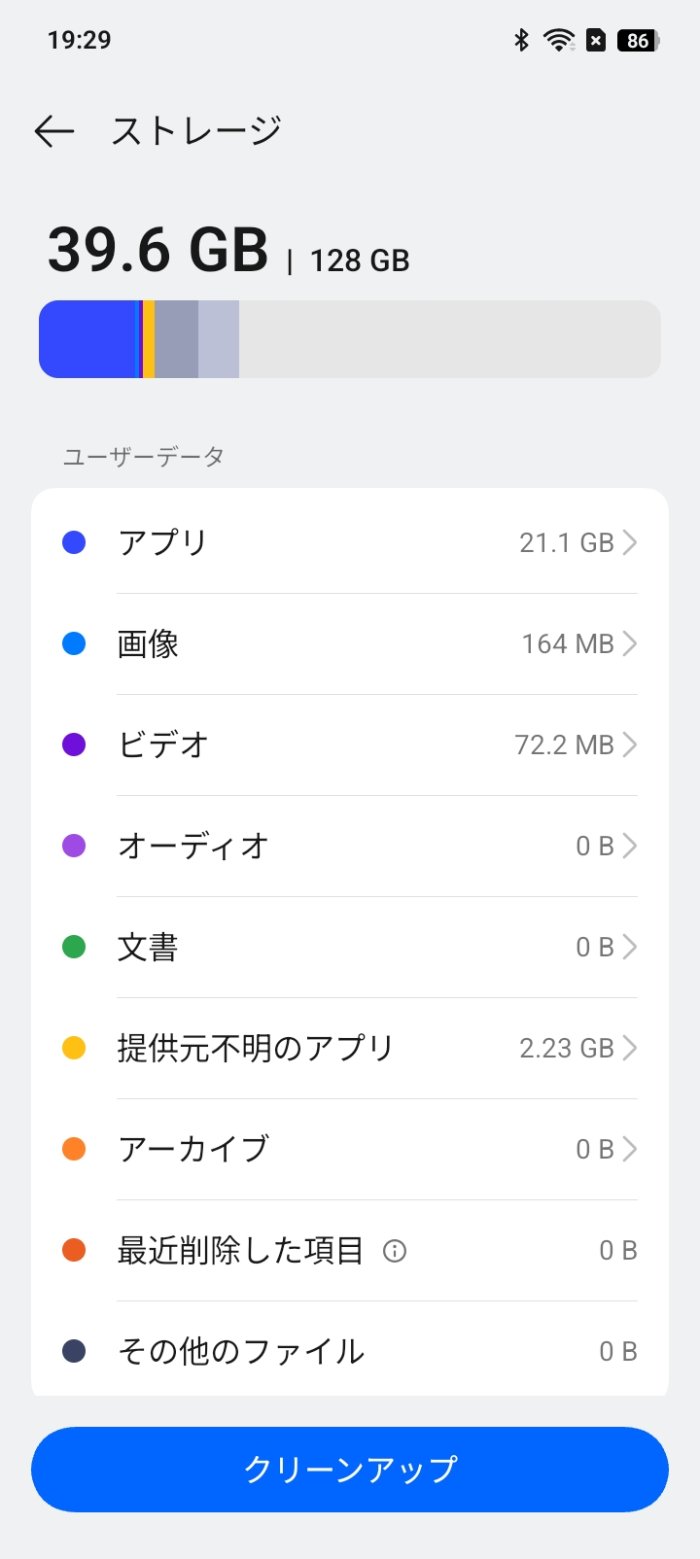The image size is (700, 1559).
Task: Tap the storage usage bar
Action: [350, 338]
